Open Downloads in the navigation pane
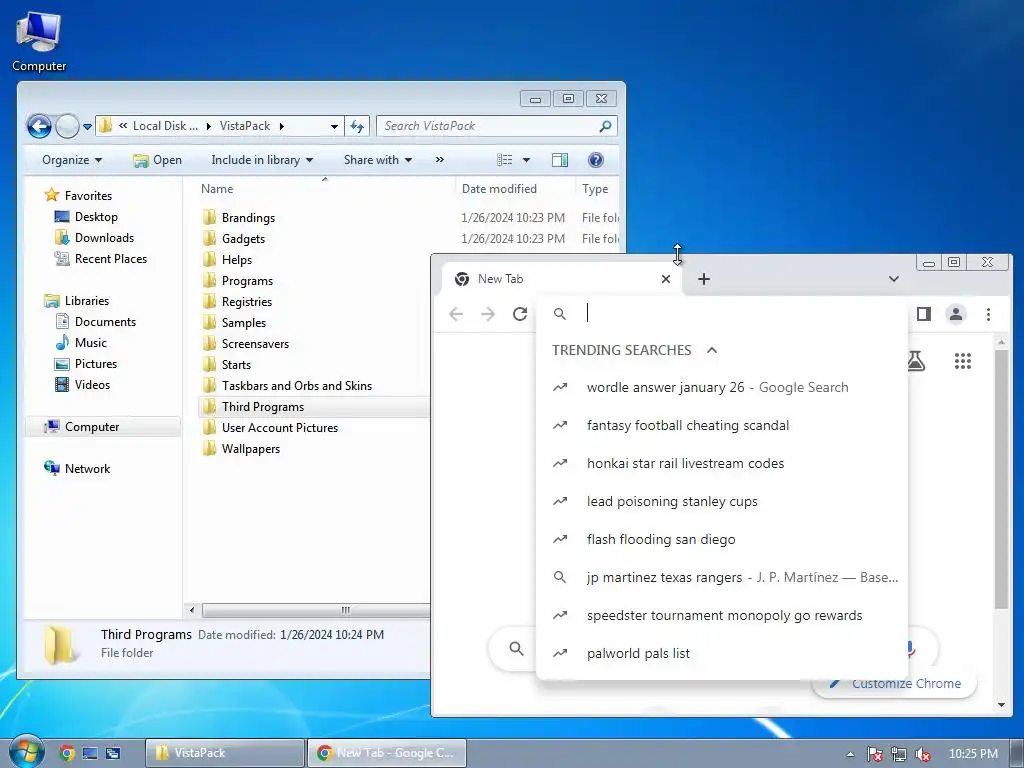 pos(94,238)
